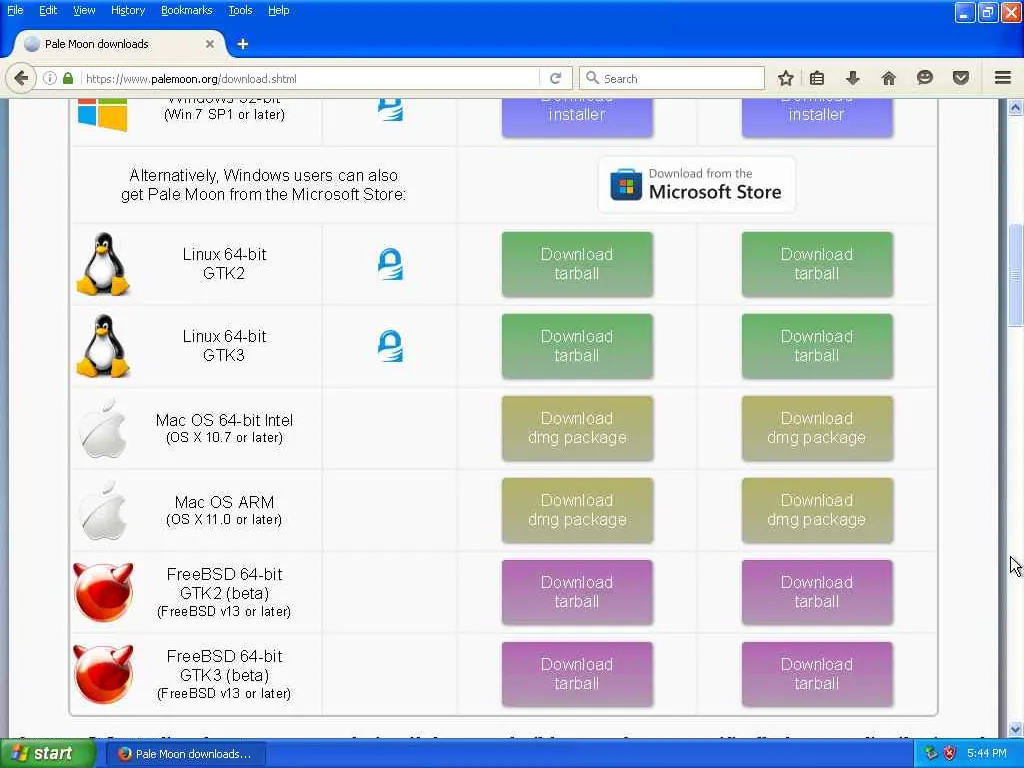The height and width of the screenshot is (768, 1024).
Task: Open the History menu
Action: pos(128,10)
